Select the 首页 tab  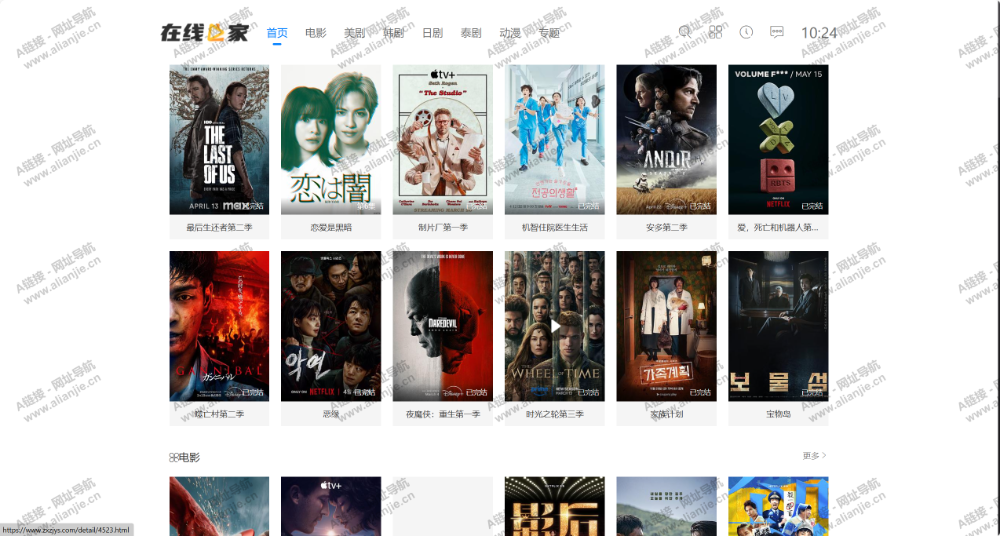point(277,33)
